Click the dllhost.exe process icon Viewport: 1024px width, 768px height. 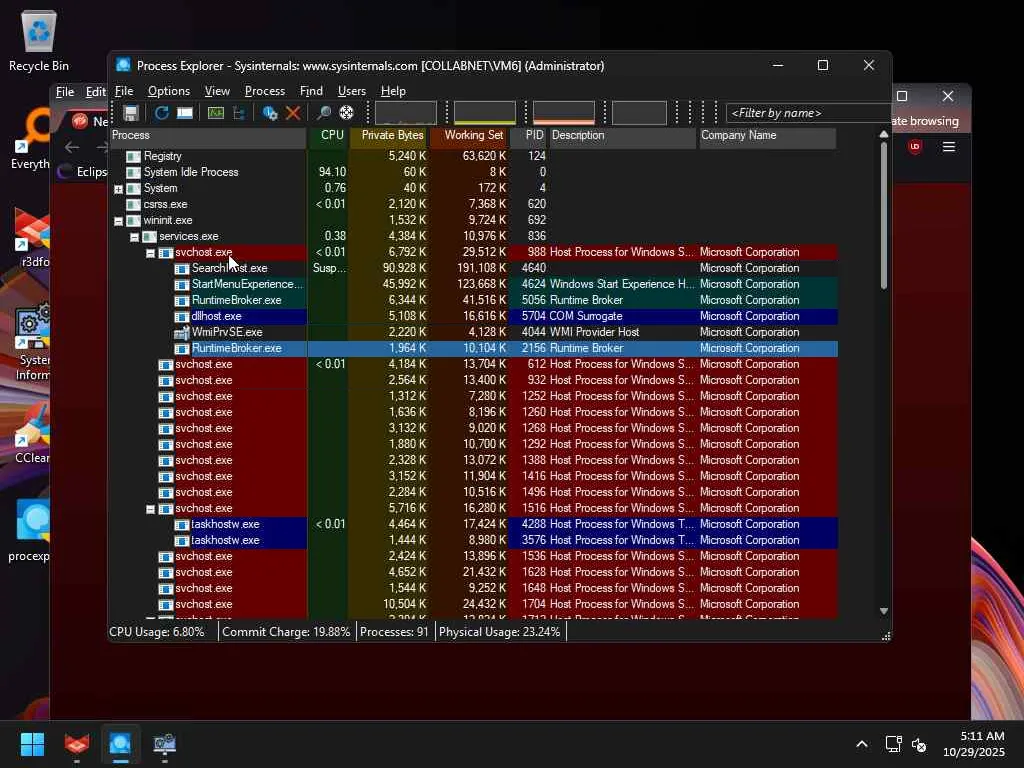coord(182,316)
